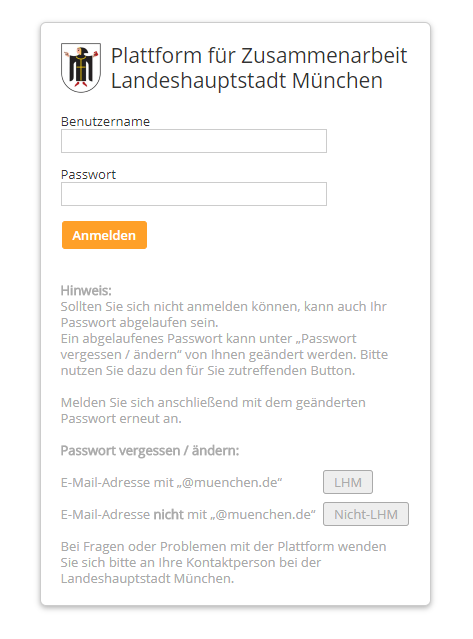Focus the Benutzername input field
This screenshot has height=639, width=473.
(194, 141)
